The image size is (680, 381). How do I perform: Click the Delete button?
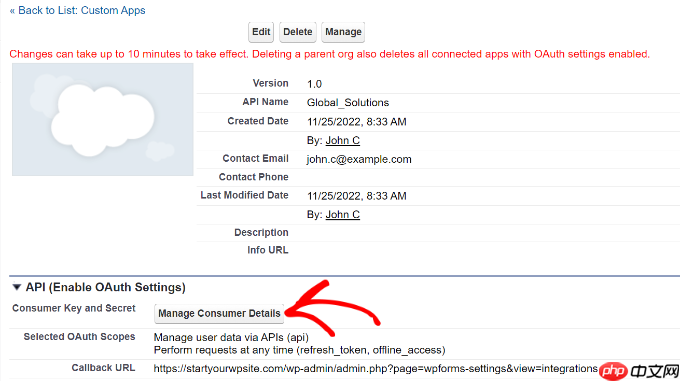(298, 32)
